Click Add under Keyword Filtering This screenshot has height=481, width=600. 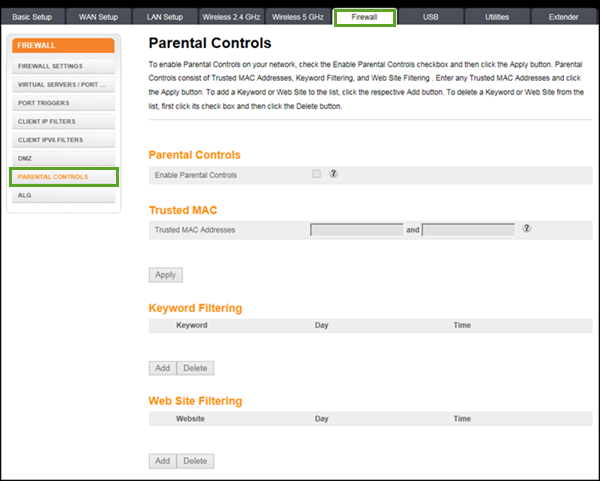coord(161,368)
